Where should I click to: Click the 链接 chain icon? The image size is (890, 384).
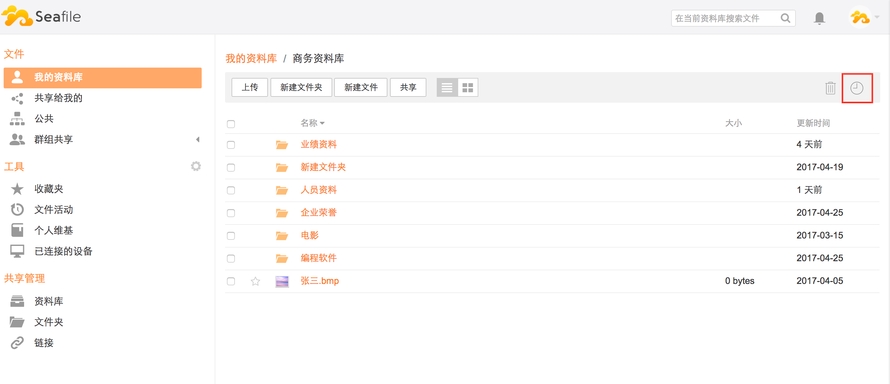click(x=18, y=343)
